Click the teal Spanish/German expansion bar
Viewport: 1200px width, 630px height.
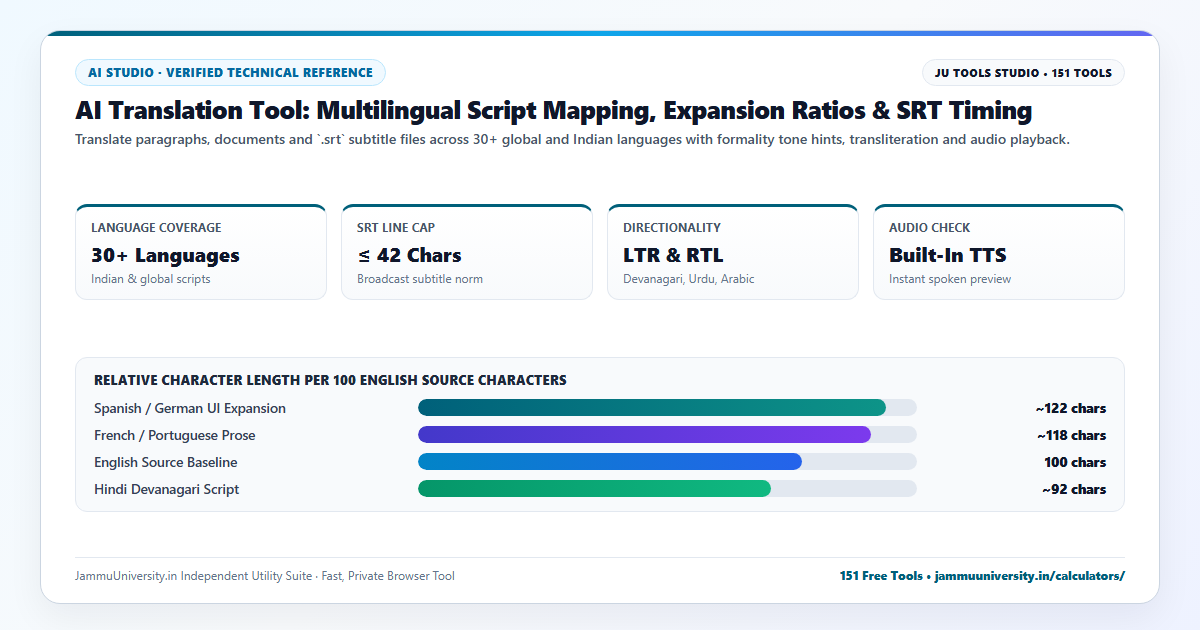[x=652, y=408]
